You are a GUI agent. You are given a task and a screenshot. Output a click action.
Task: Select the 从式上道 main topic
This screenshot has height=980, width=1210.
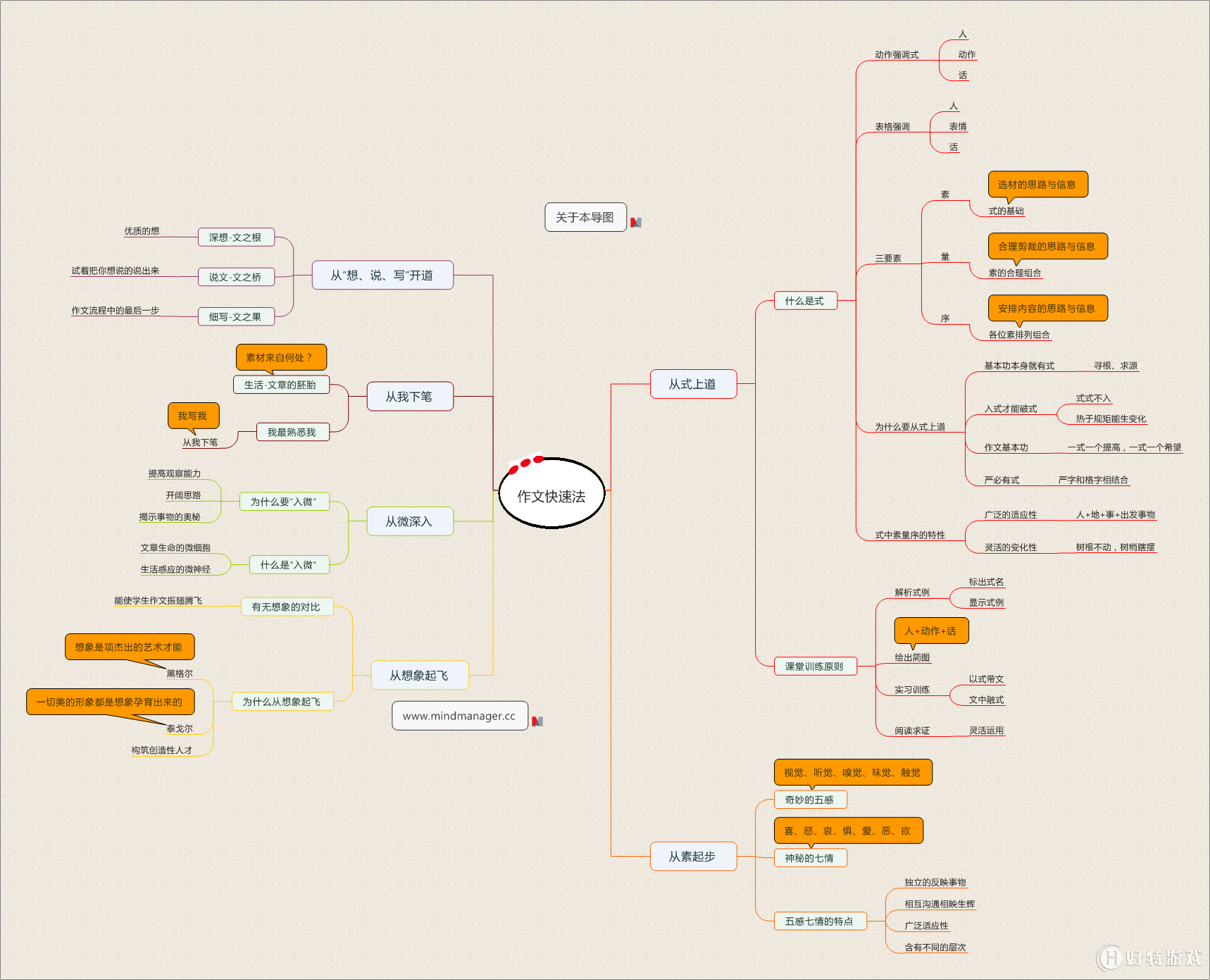(x=693, y=384)
